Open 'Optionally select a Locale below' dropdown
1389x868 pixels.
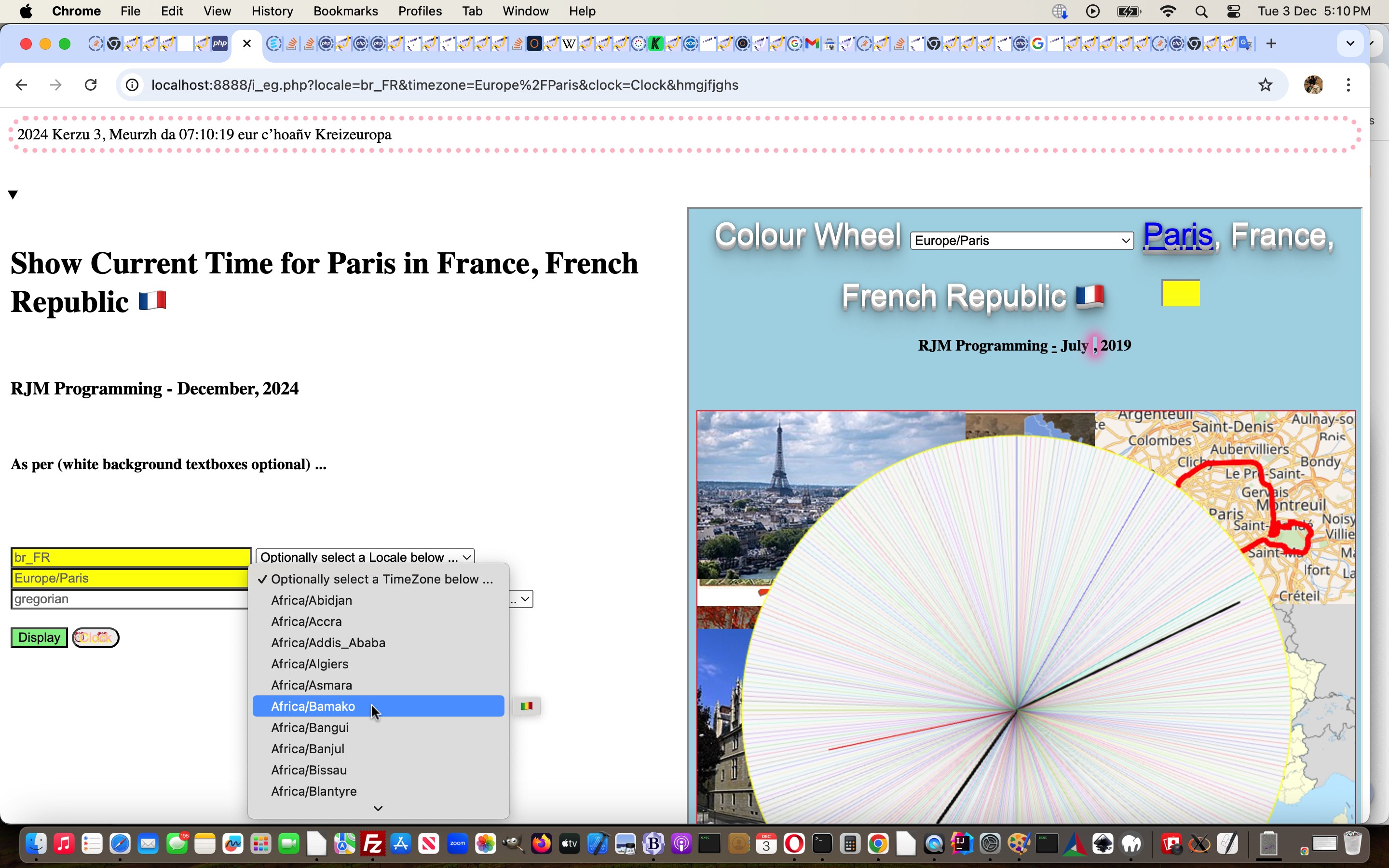tap(366, 557)
